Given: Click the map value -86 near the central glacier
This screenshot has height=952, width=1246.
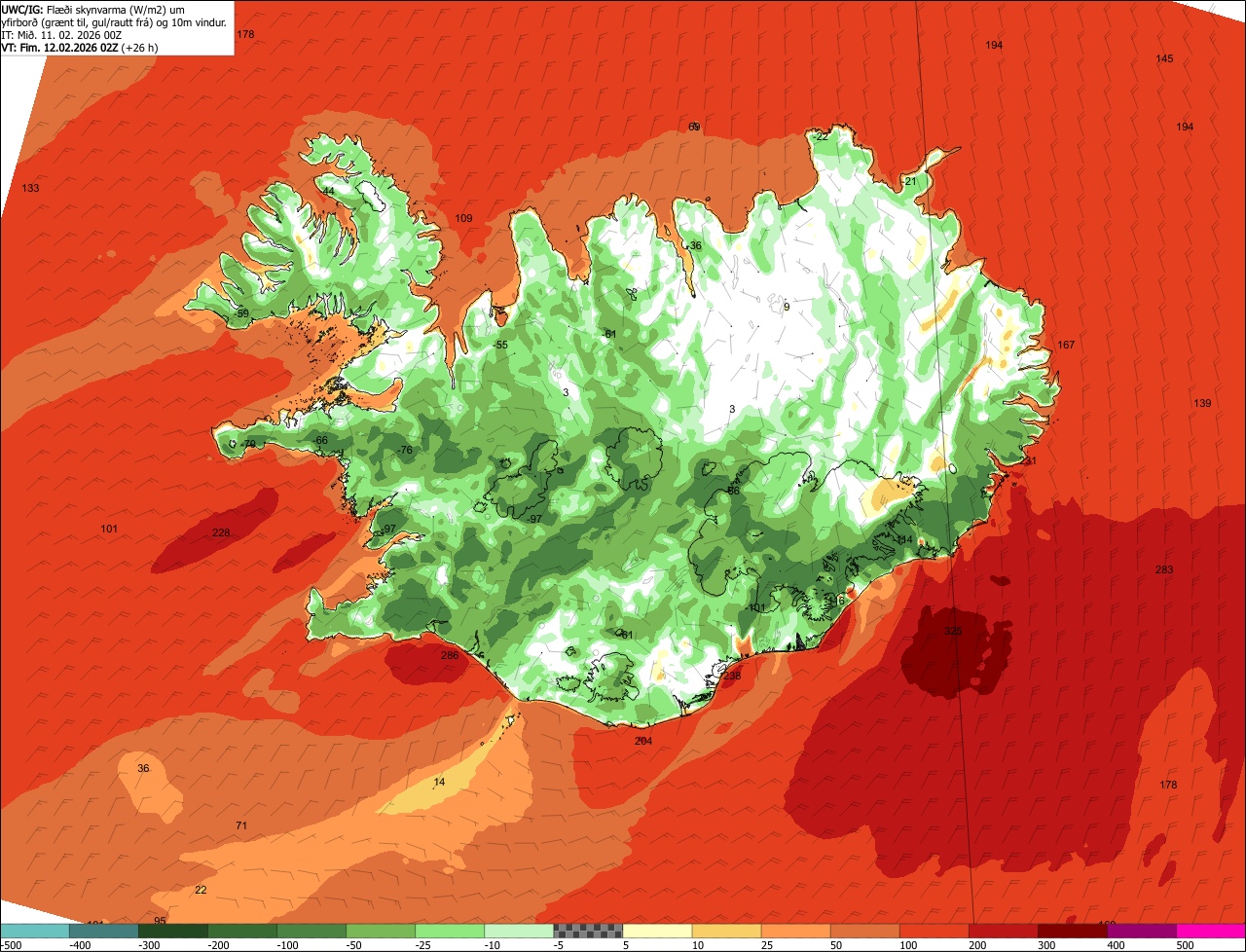Looking at the screenshot, I should [x=732, y=491].
